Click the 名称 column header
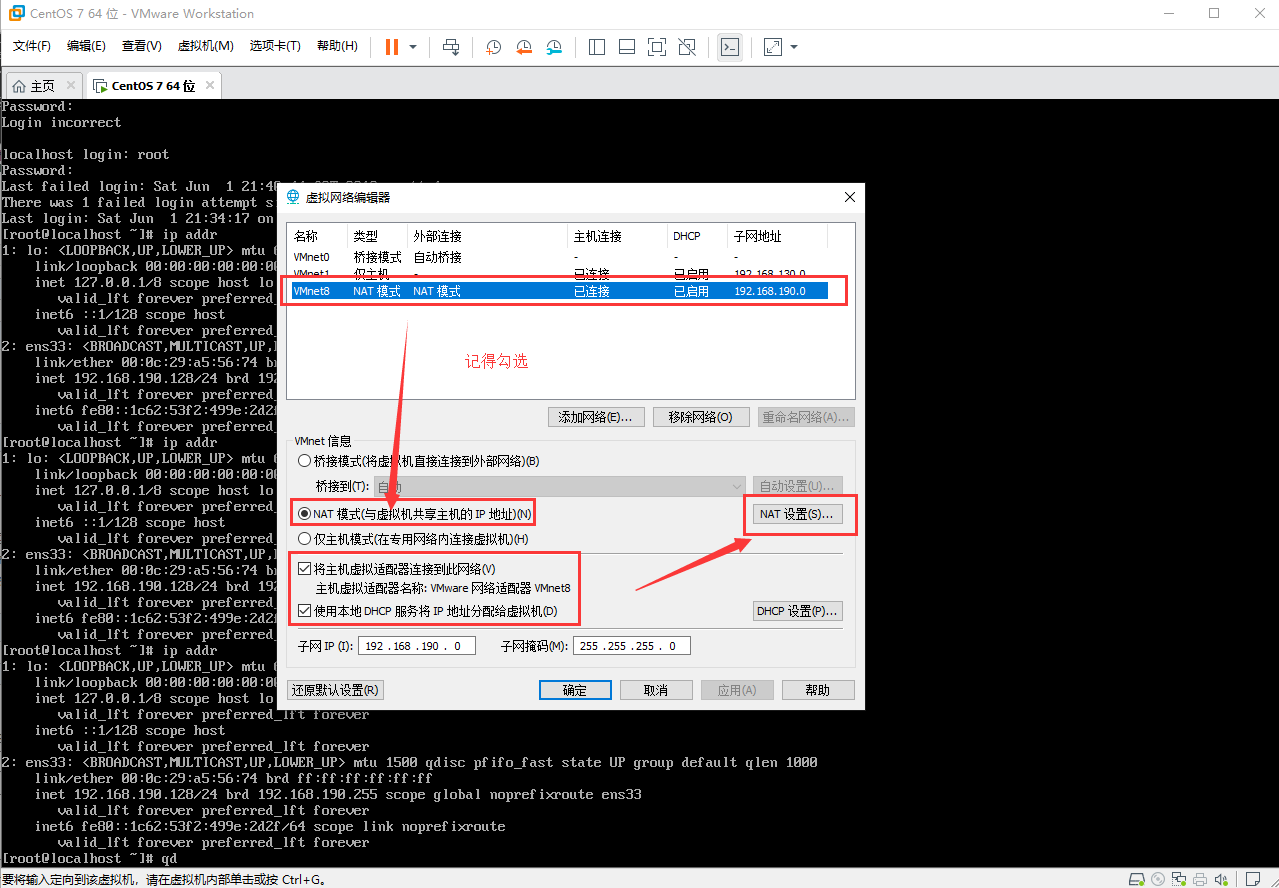The height and width of the screenshot is (888, 1279). [317, 237]
